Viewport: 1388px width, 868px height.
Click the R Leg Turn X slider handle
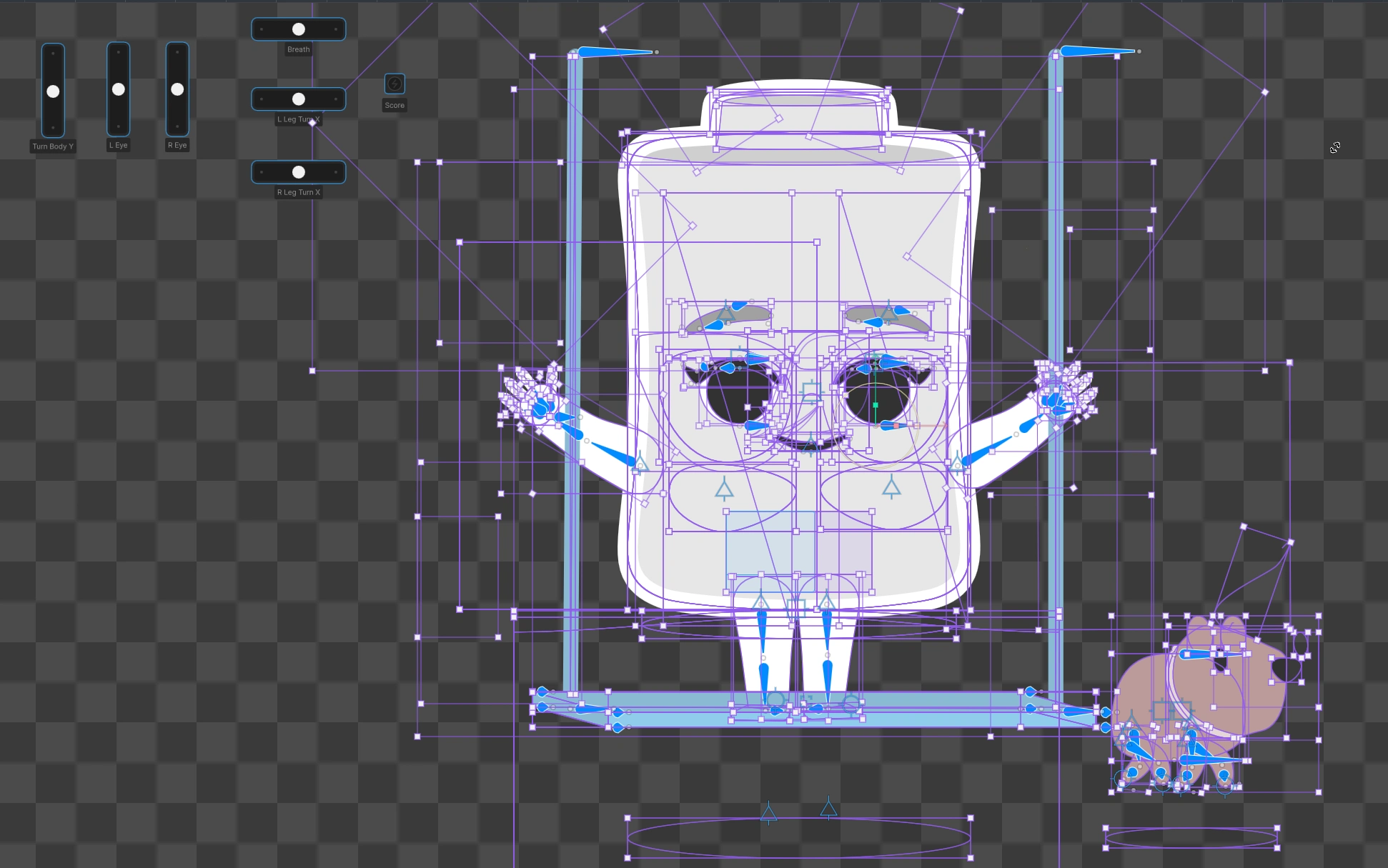point(298,171)
